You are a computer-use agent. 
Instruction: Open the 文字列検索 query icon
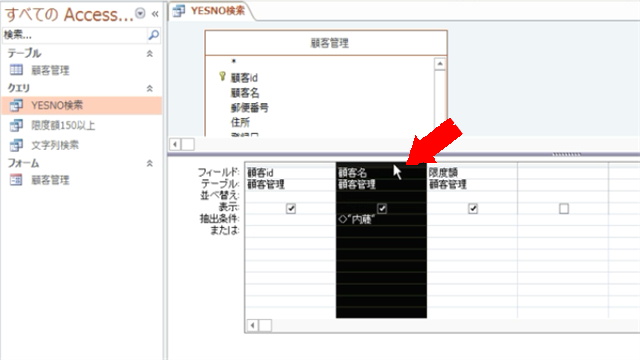point(16,145)
